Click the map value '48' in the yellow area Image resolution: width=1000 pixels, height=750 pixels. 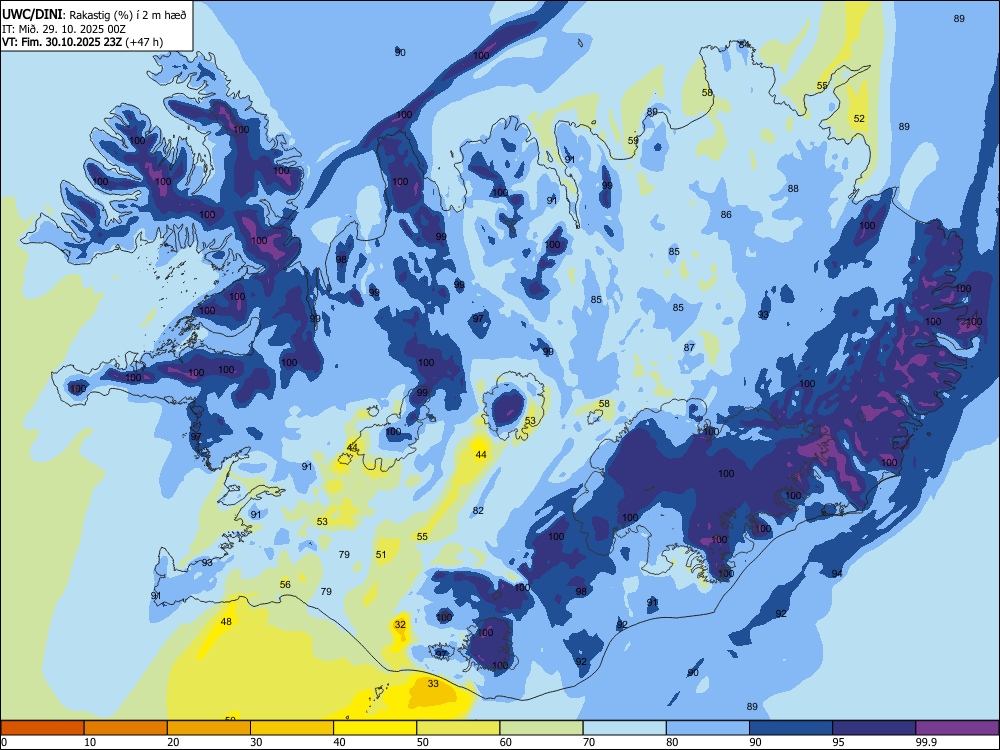point(226,621)
